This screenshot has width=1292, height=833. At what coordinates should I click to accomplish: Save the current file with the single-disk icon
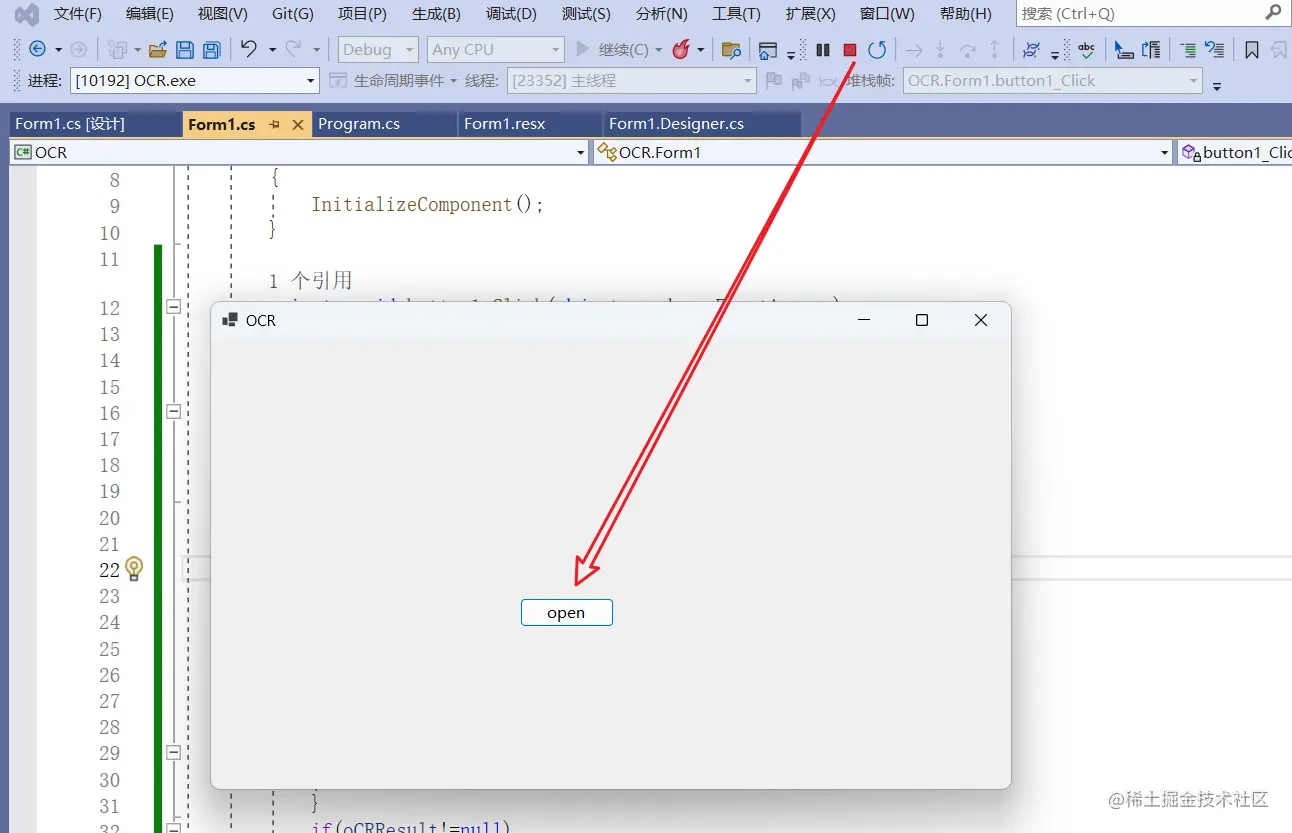coord(185,49)
